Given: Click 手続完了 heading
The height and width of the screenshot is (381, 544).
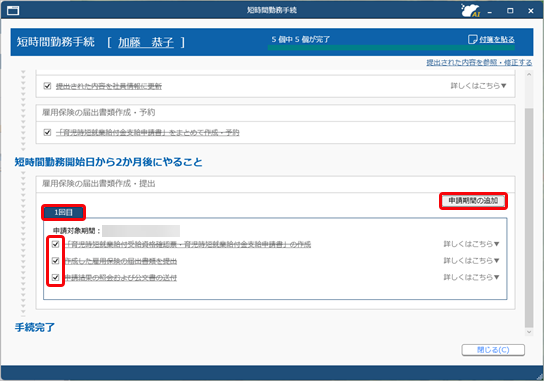Looking at the screenshot, I should coord(35,327).
